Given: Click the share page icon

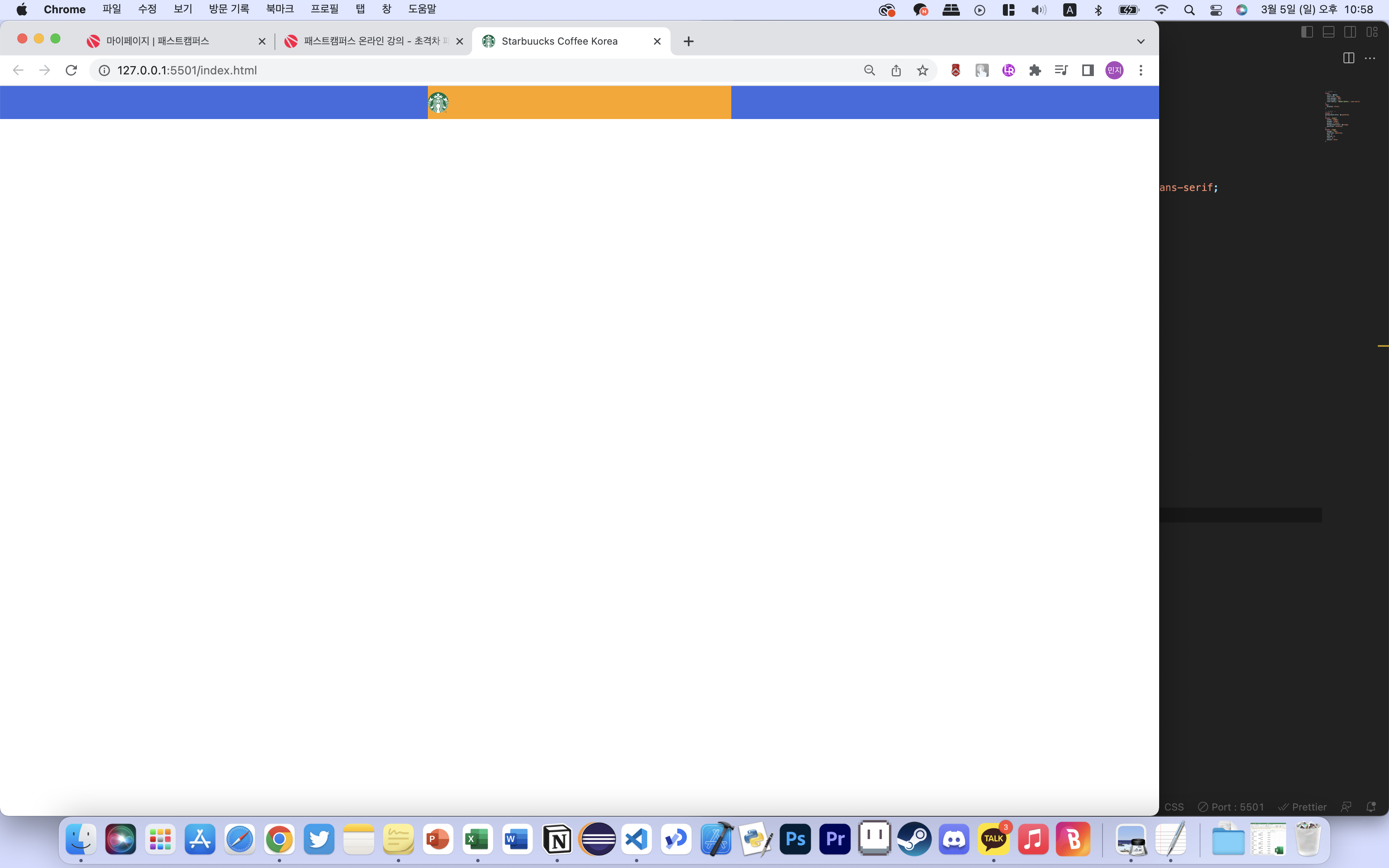Looking at the screenshot, I should pos(896,70).
